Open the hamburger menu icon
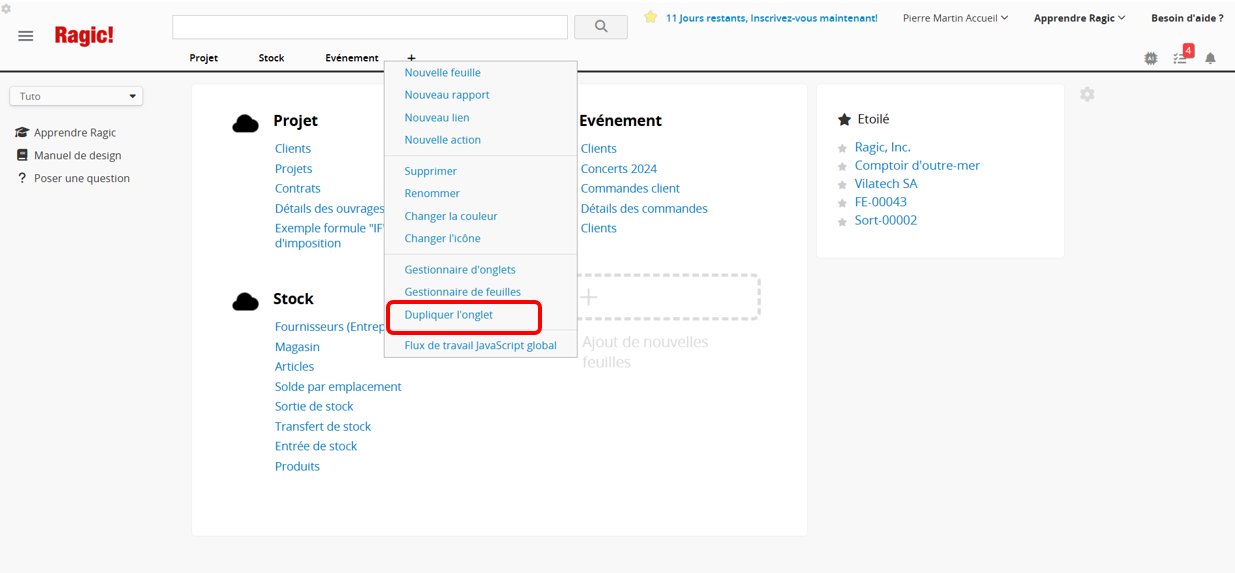This screenshot has width=1235, height=573. (26, 36)
